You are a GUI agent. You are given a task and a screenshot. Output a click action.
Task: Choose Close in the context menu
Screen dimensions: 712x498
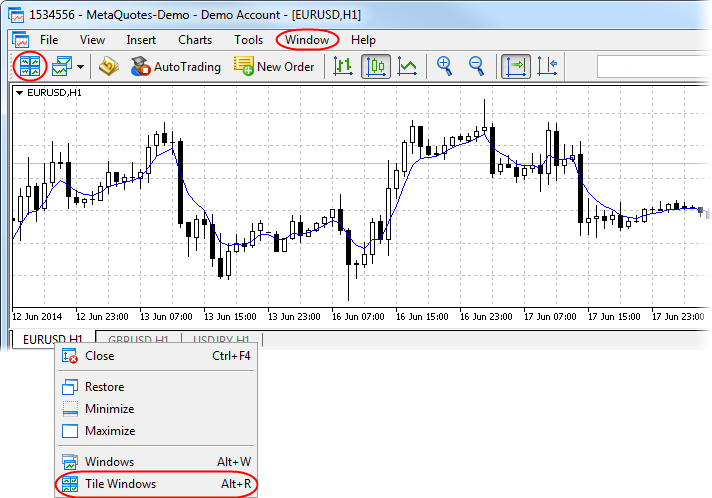click(x=156, y=356)
